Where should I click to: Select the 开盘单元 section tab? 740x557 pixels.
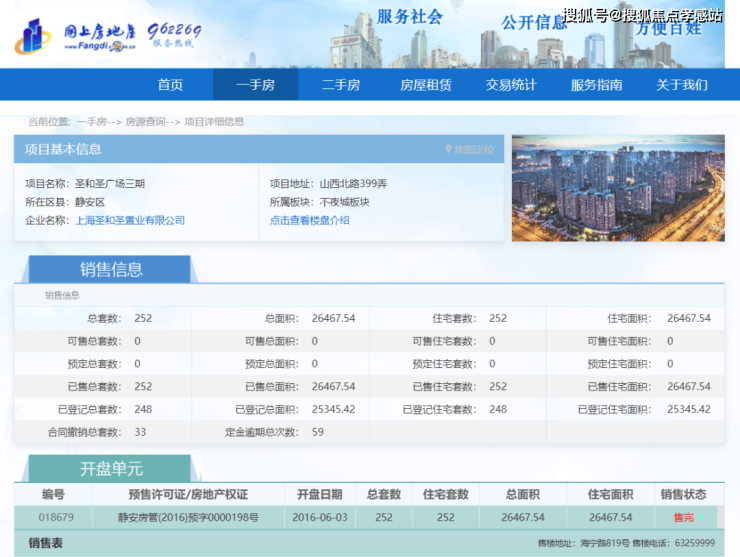[x=110, y=468]
